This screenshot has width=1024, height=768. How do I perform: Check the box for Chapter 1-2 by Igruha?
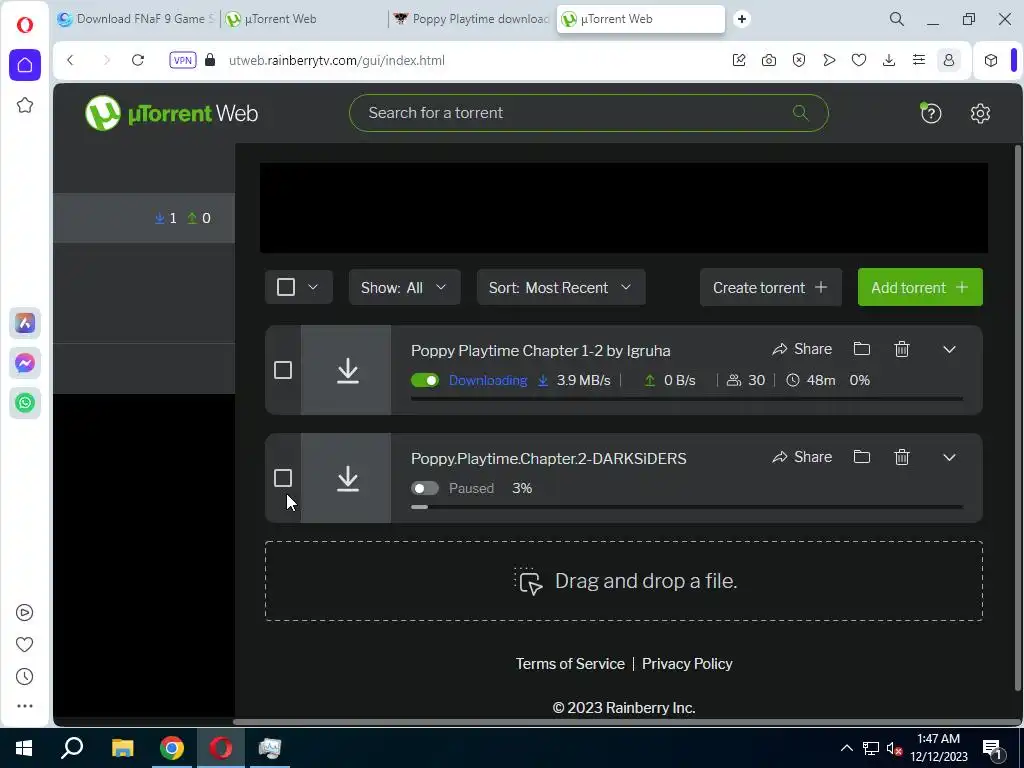click(283, 370)
